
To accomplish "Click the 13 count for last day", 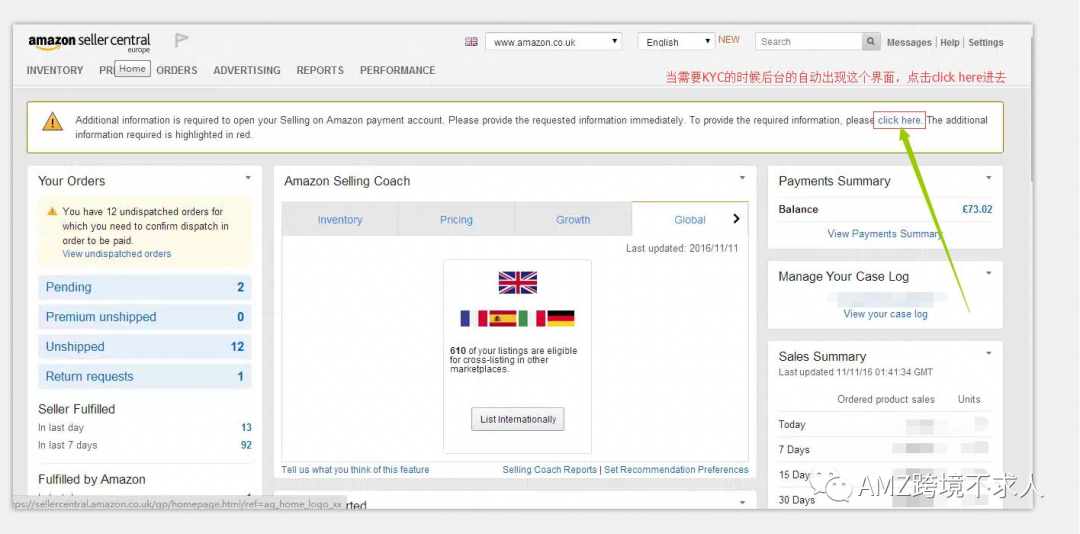I will (246, 428).
